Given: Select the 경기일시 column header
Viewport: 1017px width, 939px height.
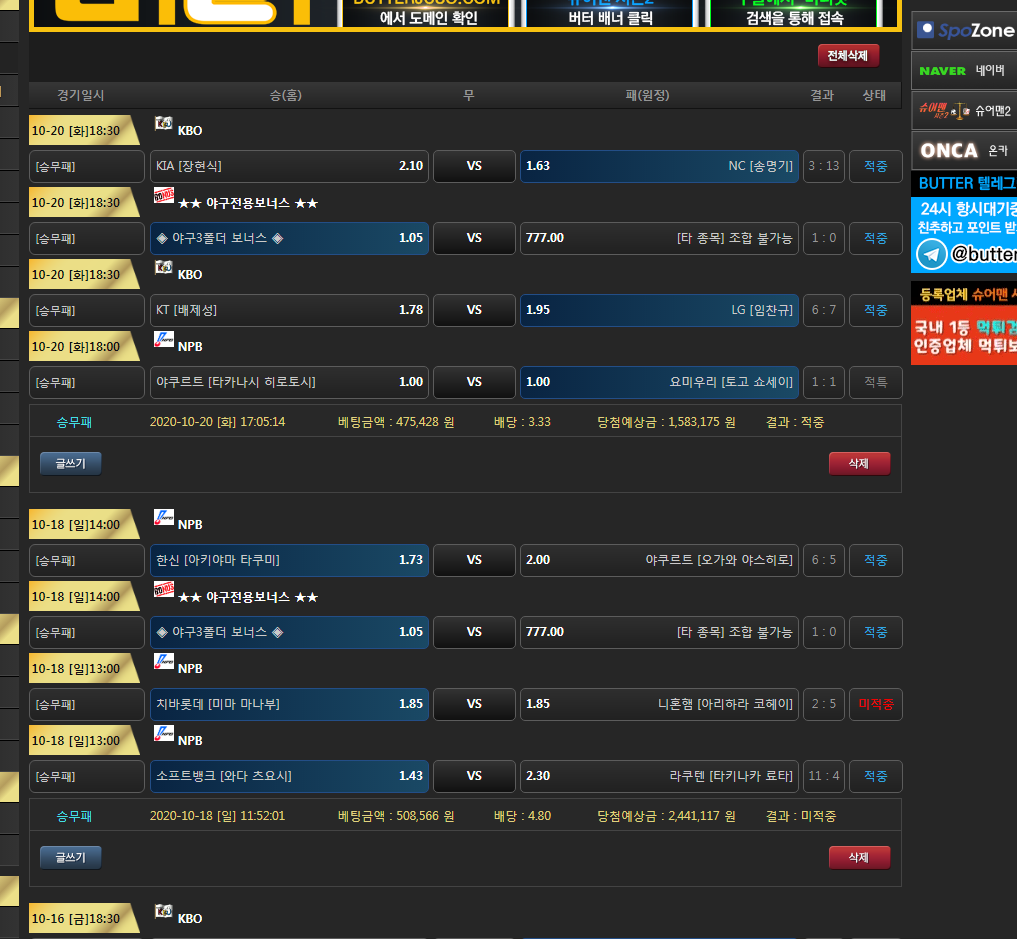Looking at the screenshot, I should click(81, 95).
